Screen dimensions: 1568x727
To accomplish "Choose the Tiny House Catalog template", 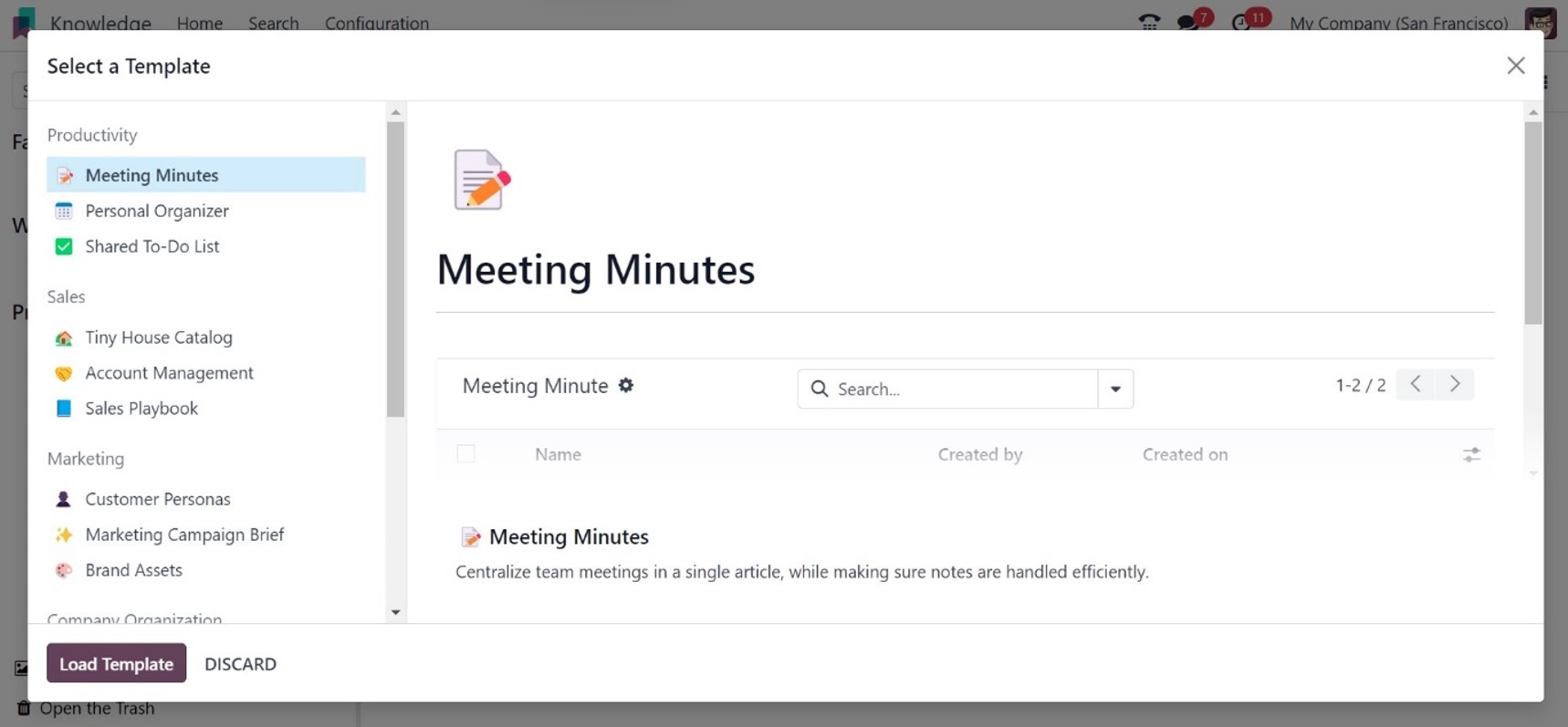I will click(158, 338).
